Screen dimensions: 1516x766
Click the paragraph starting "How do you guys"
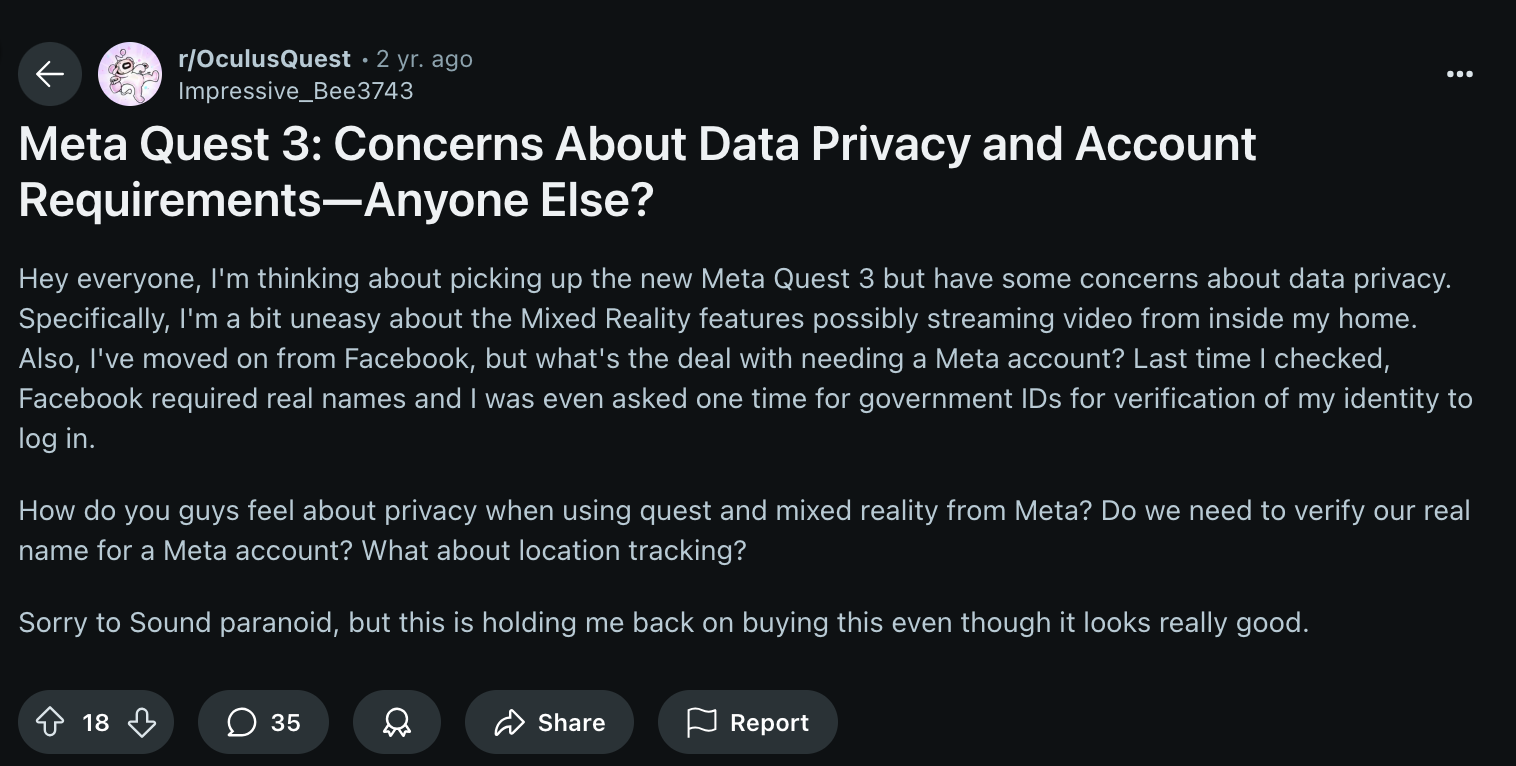coord(745,530)
